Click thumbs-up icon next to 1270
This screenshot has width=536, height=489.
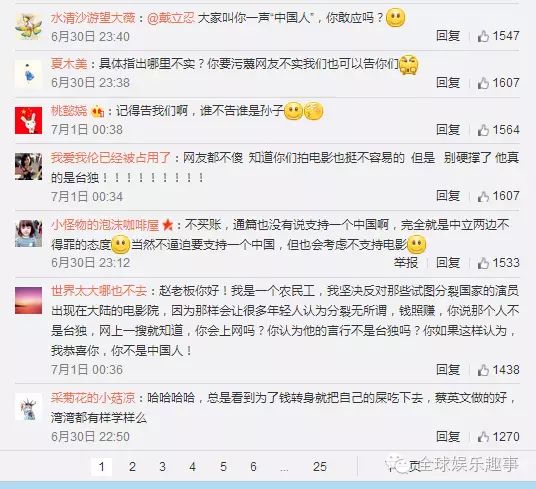coord(483,437)
